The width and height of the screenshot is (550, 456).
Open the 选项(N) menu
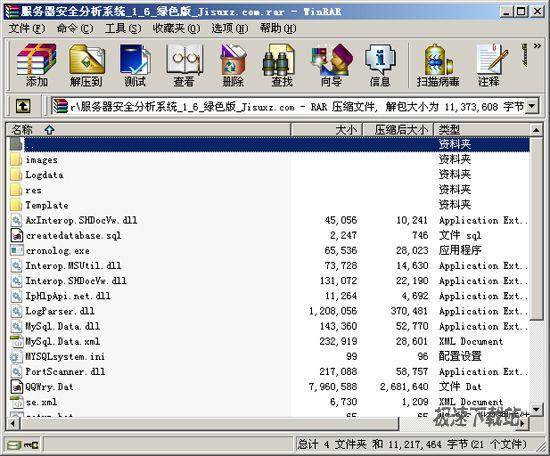(x=229, y=28)
